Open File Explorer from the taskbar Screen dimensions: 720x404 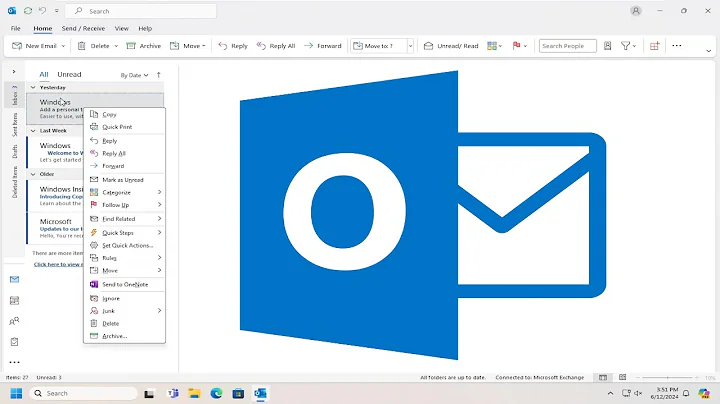point(194,393)
